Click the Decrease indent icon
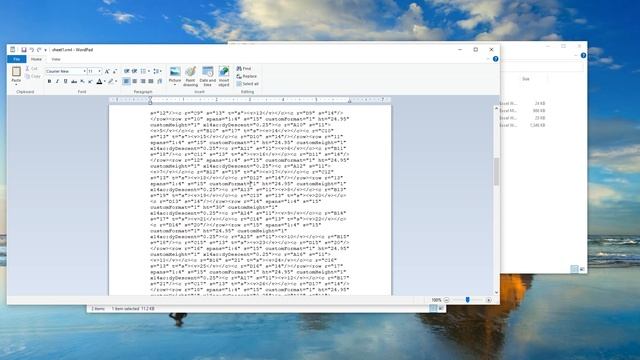The width and height of the screenshot is (640, 360). pyautogui.click(x=127, y=71)
